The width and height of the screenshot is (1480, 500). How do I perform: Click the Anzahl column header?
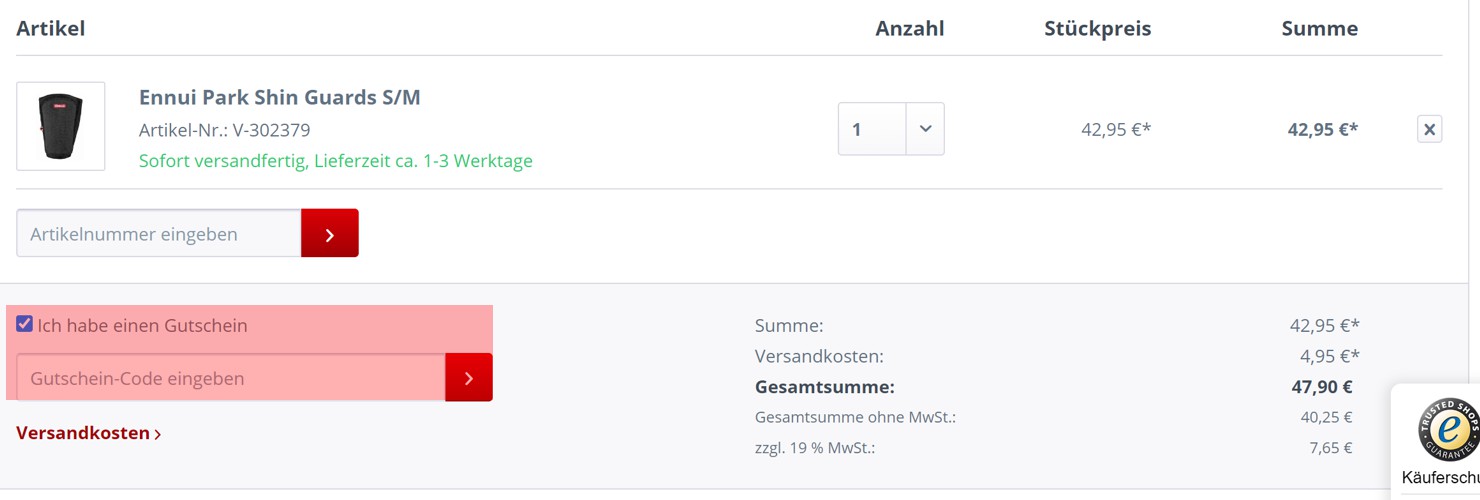[x=910, y=28]
